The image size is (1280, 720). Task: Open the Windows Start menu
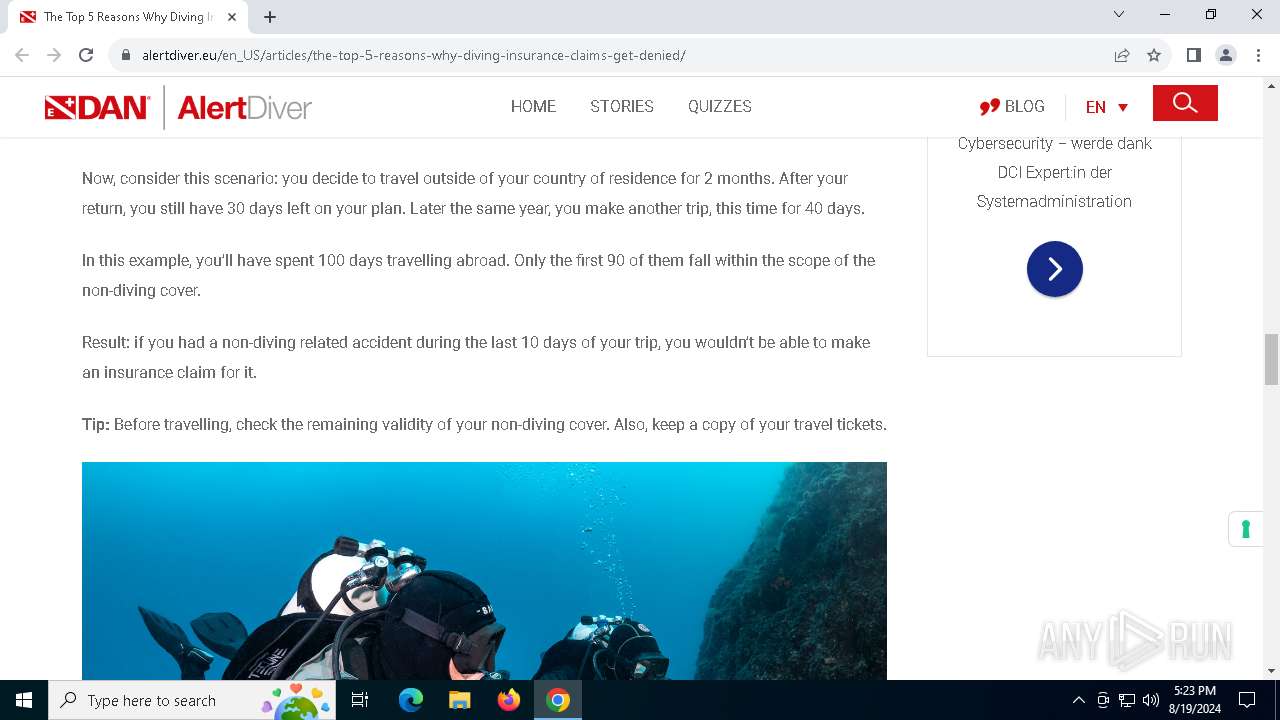click(24, 700)
